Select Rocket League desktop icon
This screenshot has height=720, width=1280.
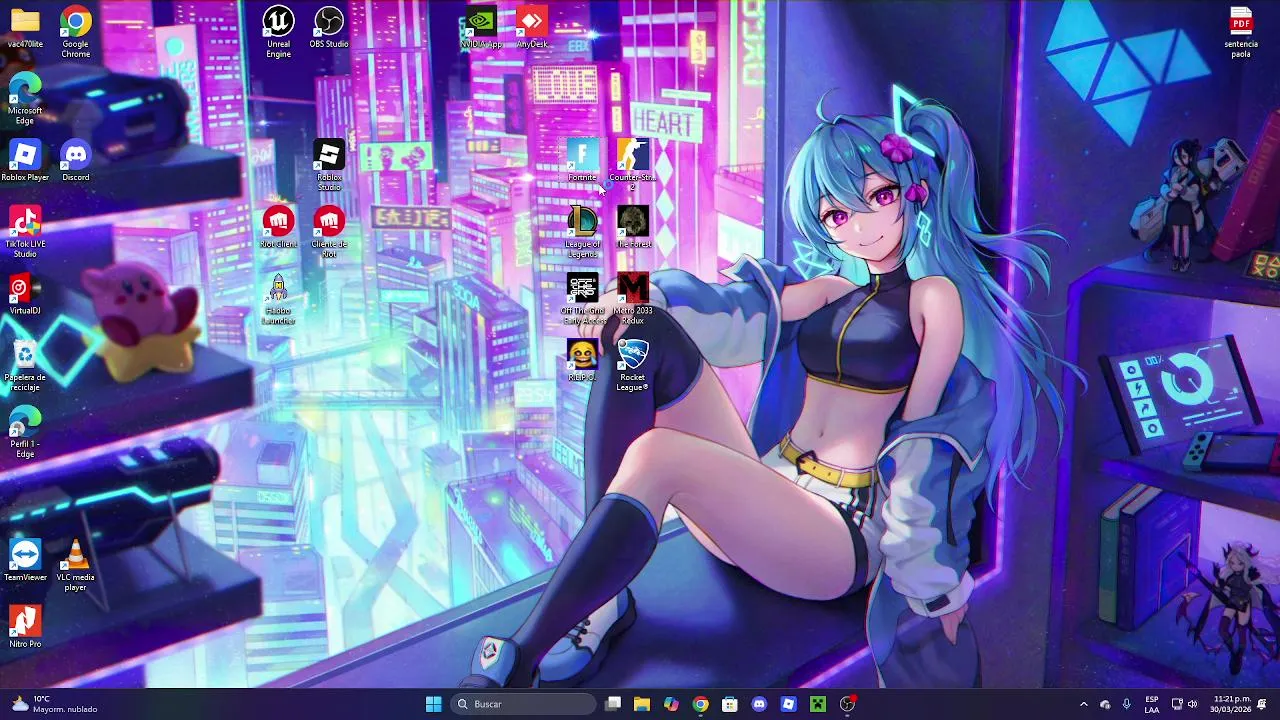[632, 365]
